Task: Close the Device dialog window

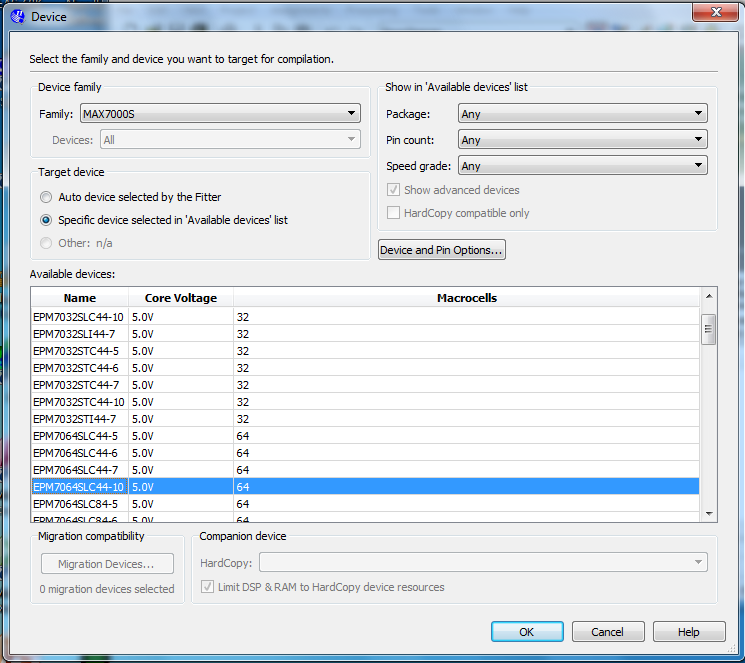Action: pos(716,12)
